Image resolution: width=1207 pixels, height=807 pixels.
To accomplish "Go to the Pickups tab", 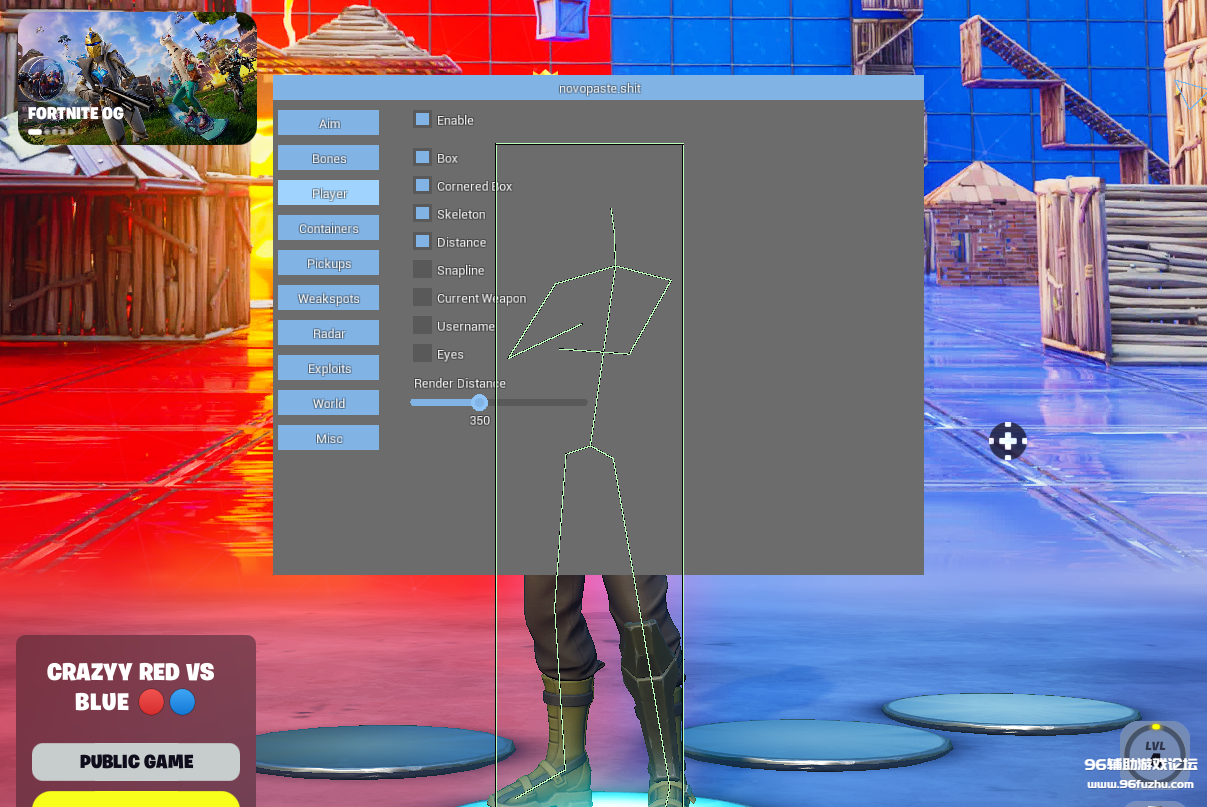I will pyautogui.click(x=328, y=263).
